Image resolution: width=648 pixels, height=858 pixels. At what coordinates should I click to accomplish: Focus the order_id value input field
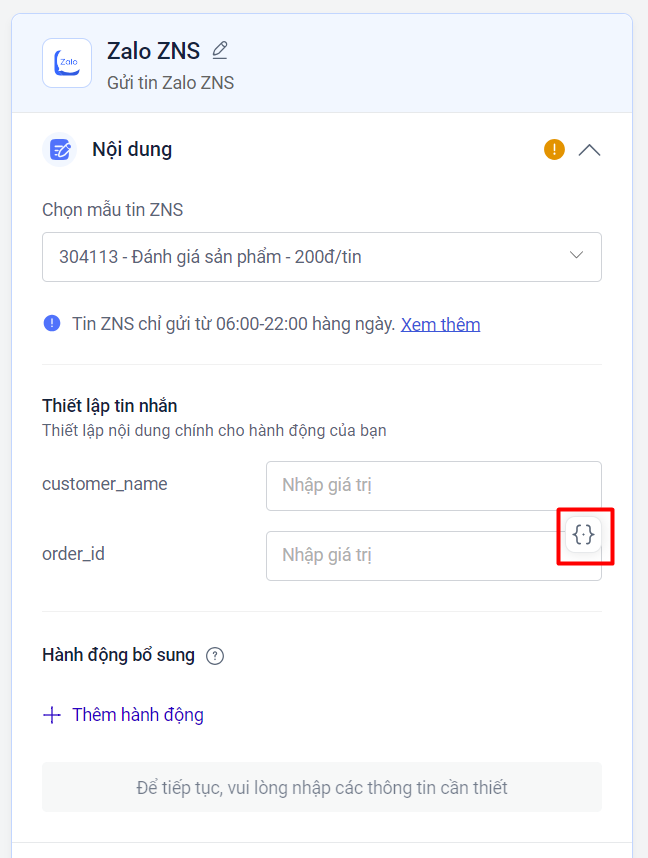coord(410,556)
